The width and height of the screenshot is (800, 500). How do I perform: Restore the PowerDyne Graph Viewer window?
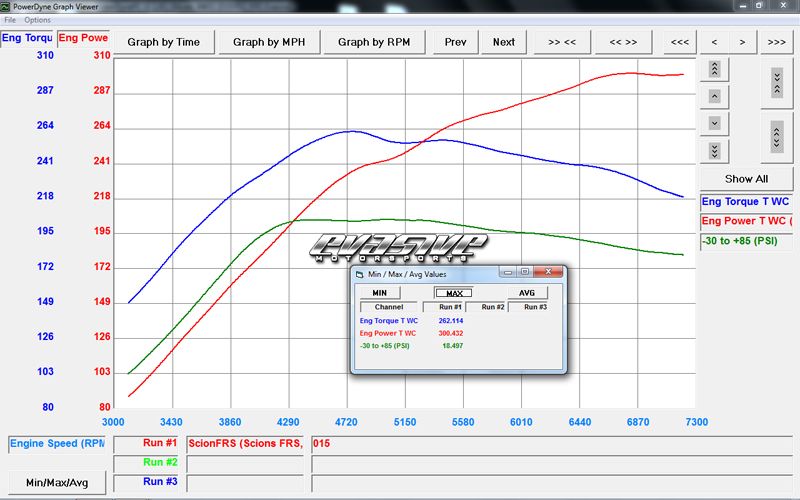759,6
